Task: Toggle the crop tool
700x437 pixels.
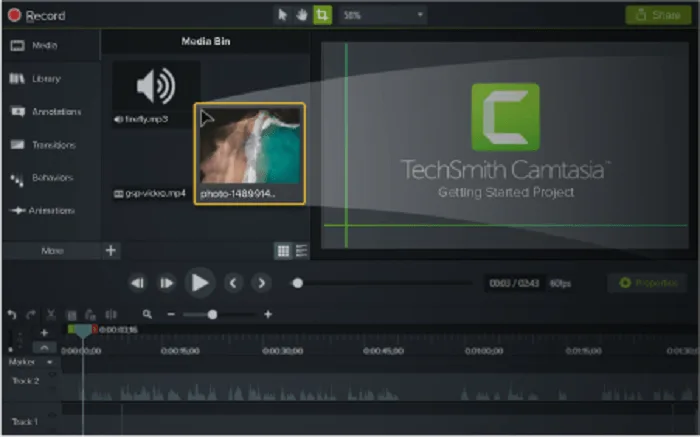Action: (322, 15)
